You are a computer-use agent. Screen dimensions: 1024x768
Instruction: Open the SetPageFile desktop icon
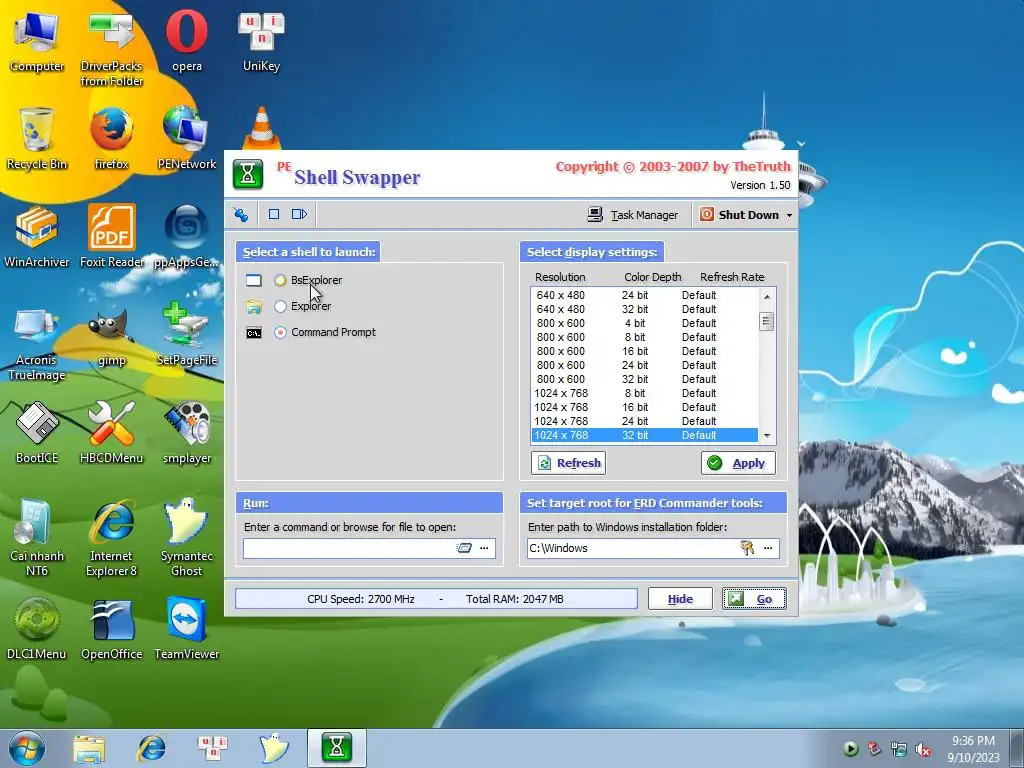(187, 334)
